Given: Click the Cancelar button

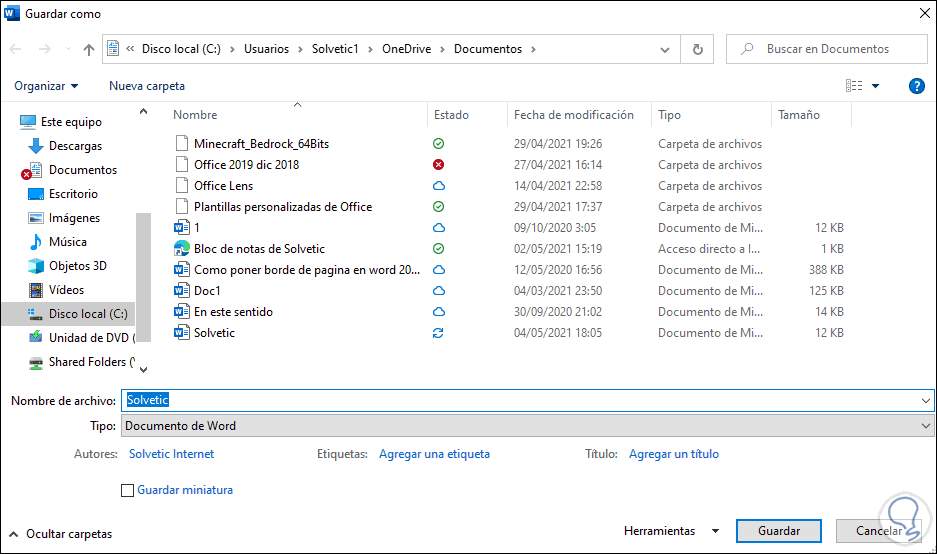Looking at the screenshot, I should (x=878, y=531).
